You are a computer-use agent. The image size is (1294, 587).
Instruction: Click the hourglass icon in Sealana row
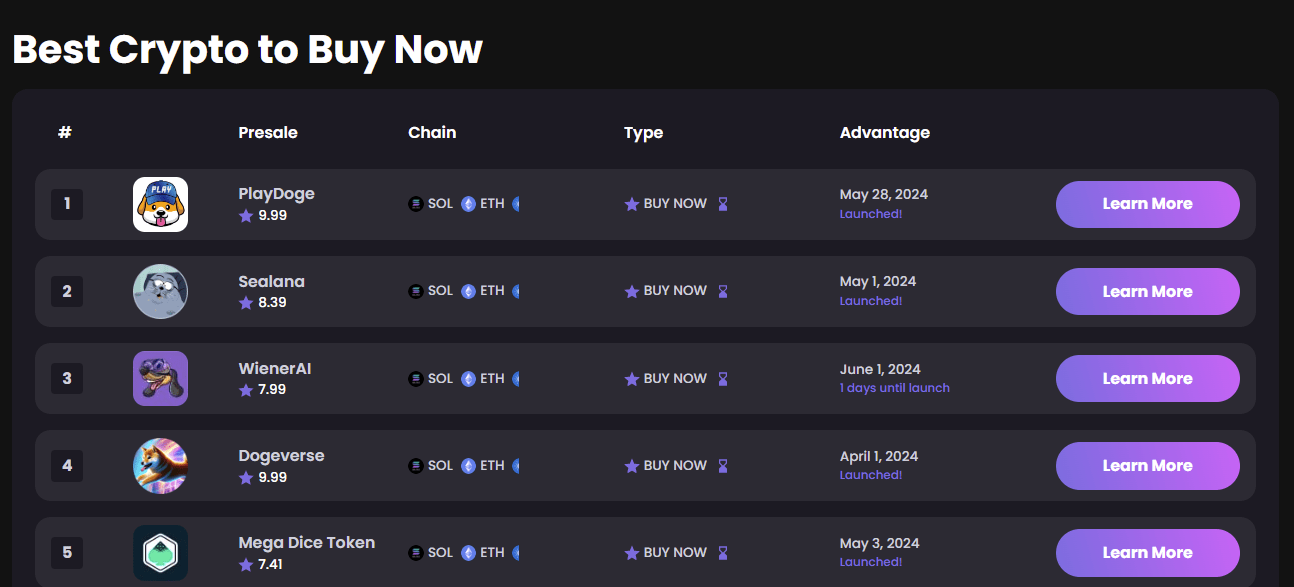click(723, 291)
